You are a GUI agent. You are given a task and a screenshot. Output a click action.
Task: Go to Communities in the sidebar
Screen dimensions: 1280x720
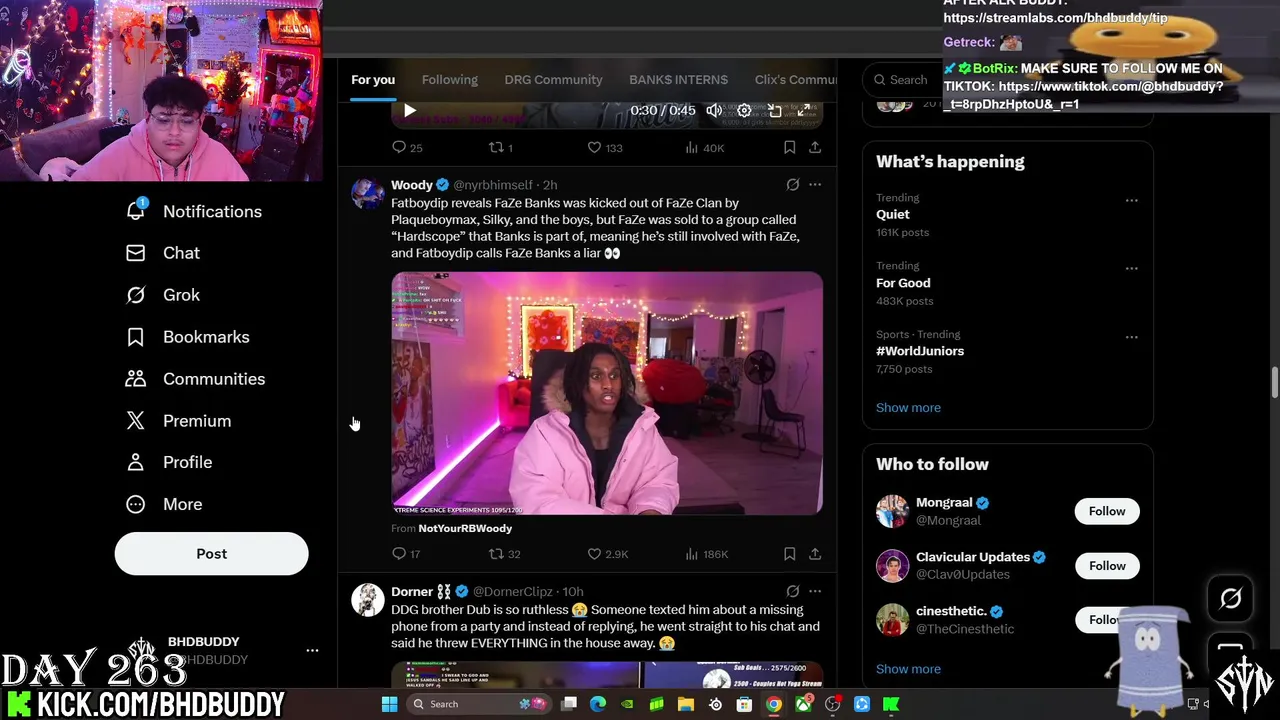pyautogui.click(x=195, y=379)
